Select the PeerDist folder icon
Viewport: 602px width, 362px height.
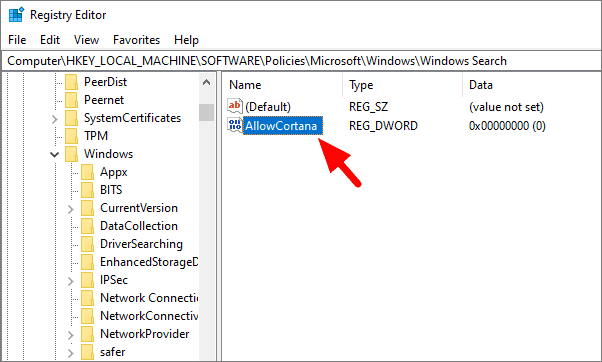coord(71,82)
